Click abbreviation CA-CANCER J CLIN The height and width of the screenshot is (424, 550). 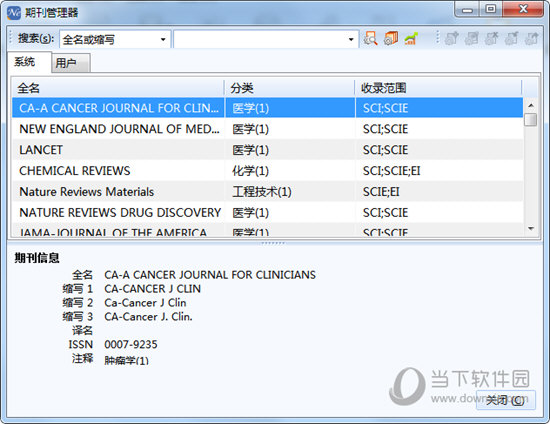click(153, 289)
